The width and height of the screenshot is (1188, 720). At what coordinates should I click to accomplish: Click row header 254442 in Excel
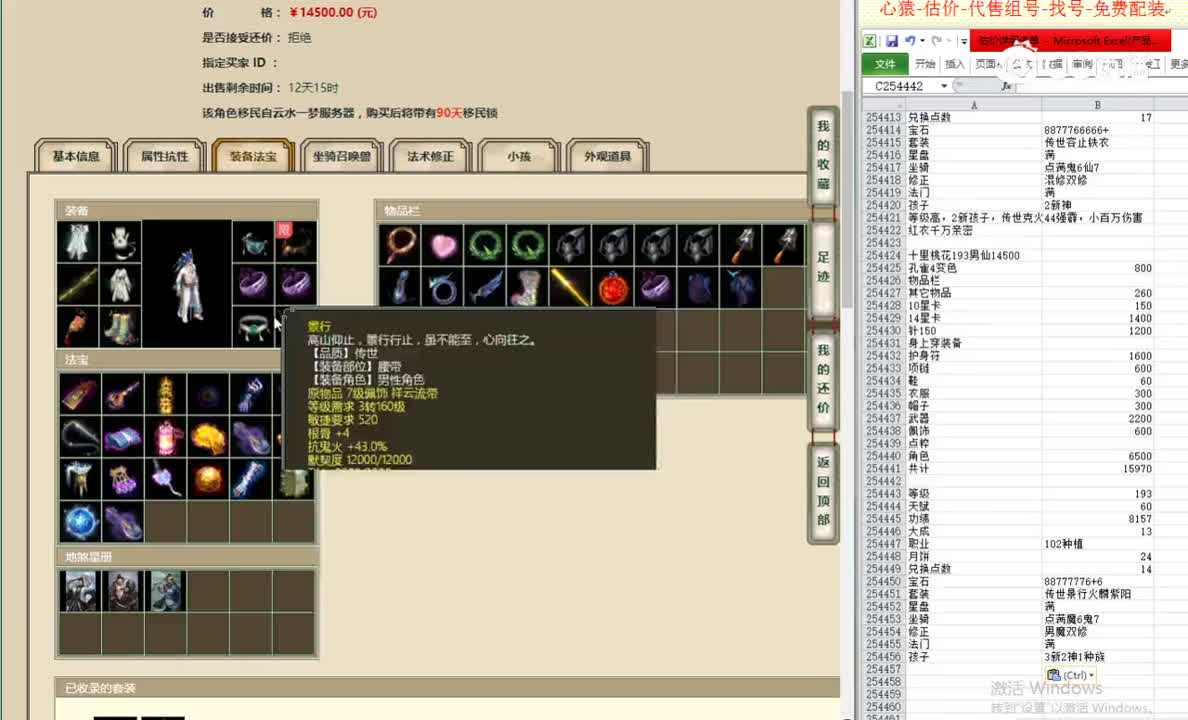pyautogui.click(x=883, y=481)
